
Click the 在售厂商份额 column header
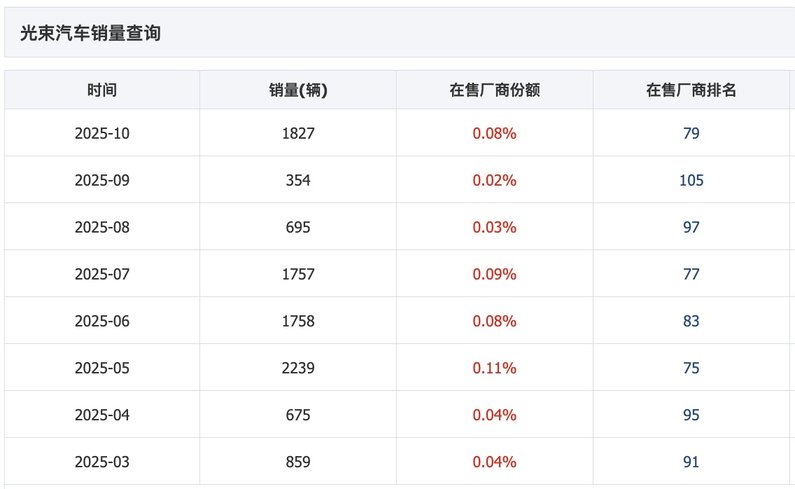494,90
